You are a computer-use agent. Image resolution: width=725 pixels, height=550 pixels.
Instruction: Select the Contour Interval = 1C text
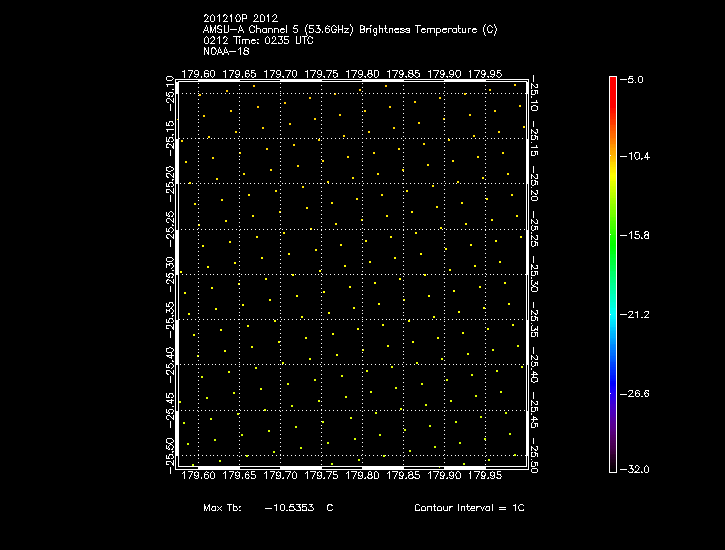pos(469,508)
